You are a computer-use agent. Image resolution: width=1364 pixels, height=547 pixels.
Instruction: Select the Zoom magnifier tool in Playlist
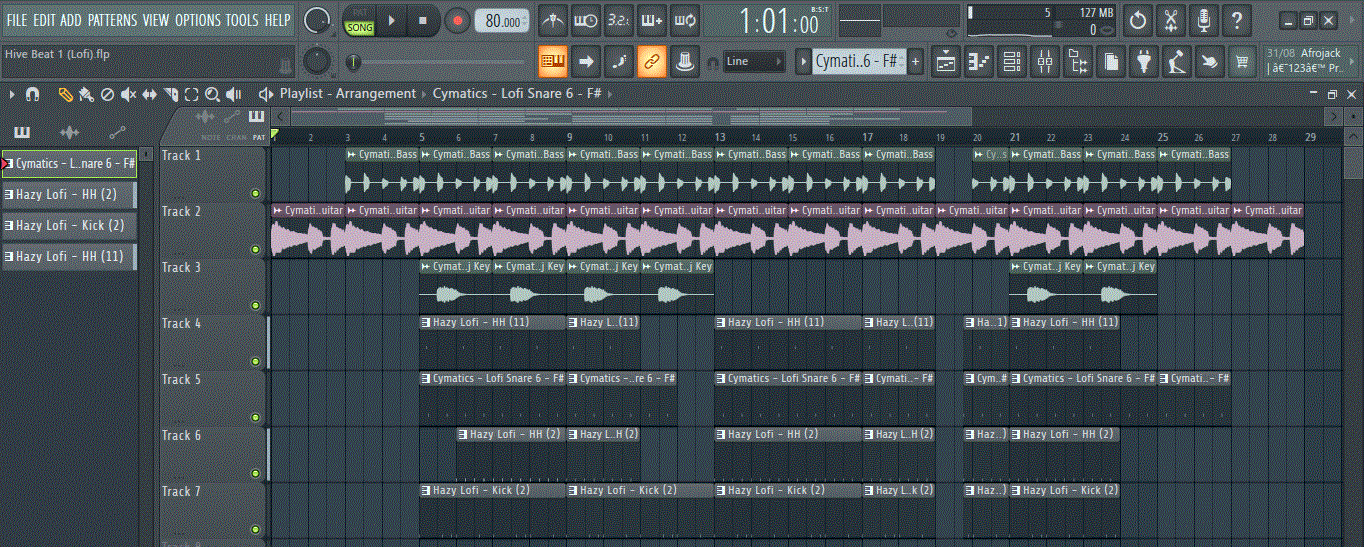point(212,94)
